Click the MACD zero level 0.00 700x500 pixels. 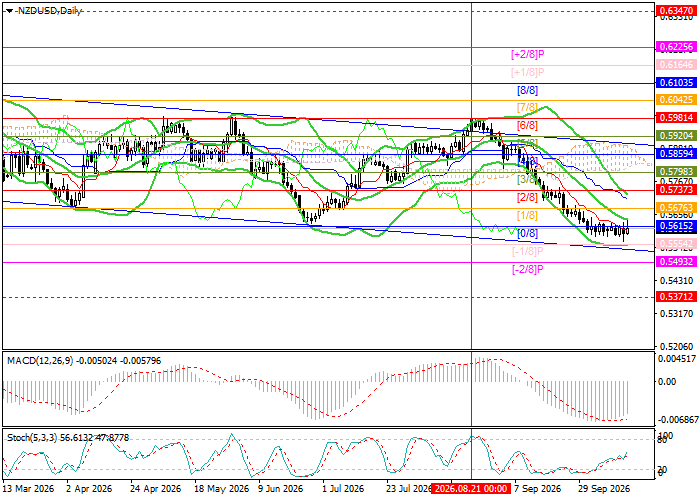[x=667, y=382]
